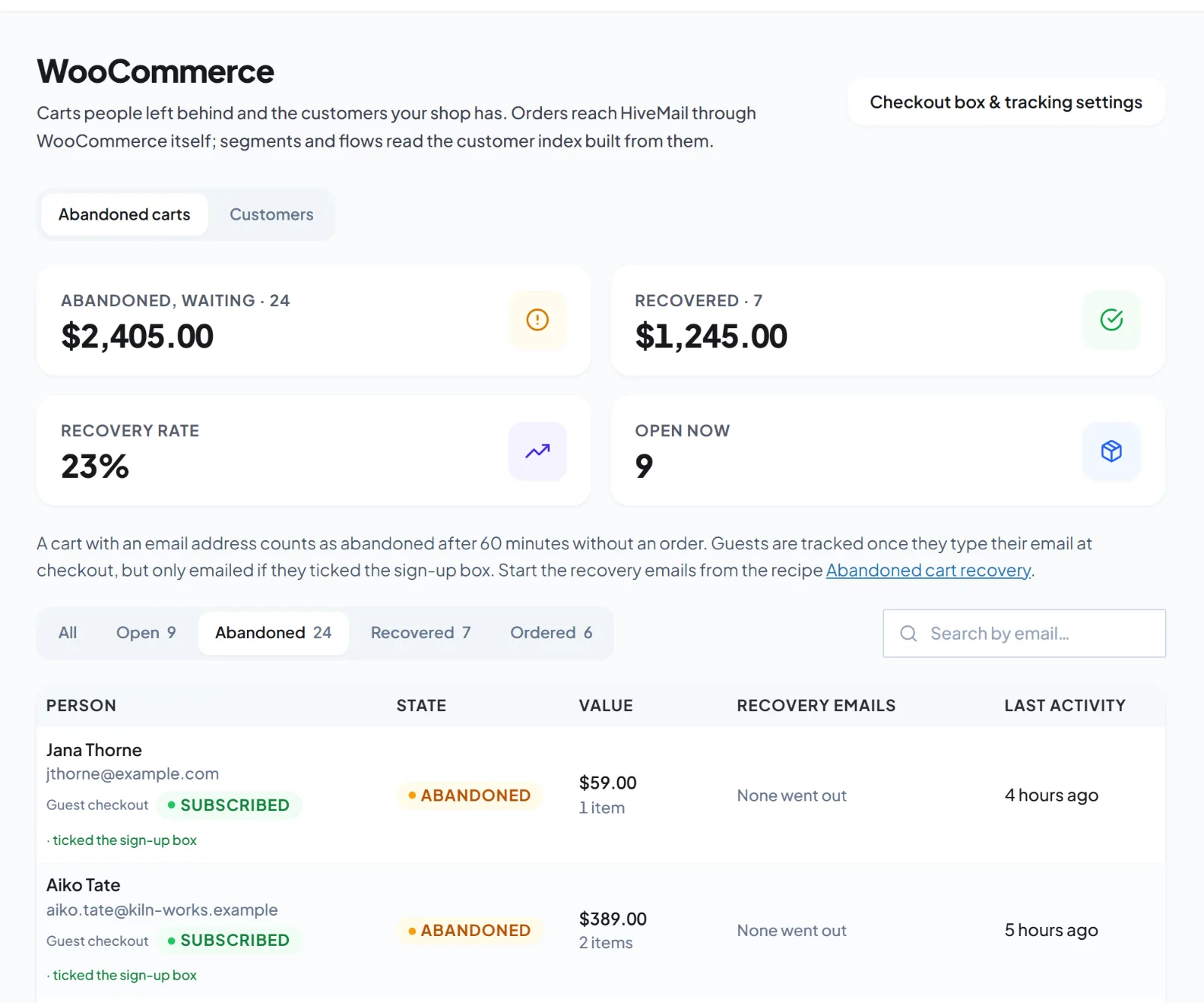The image size is (1204, 1003).
Task: Click the PERSON column header
Action: tap(81, 706)
